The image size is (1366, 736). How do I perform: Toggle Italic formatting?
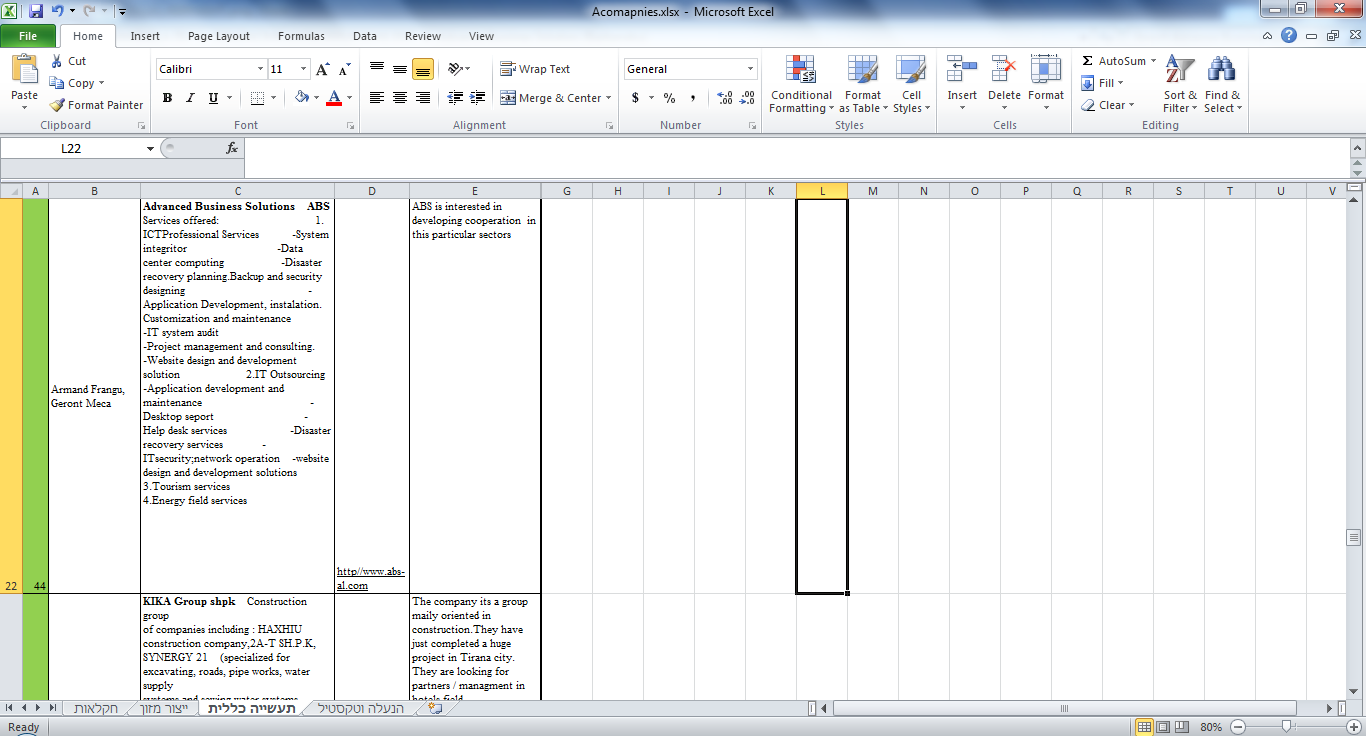point(190,98)
